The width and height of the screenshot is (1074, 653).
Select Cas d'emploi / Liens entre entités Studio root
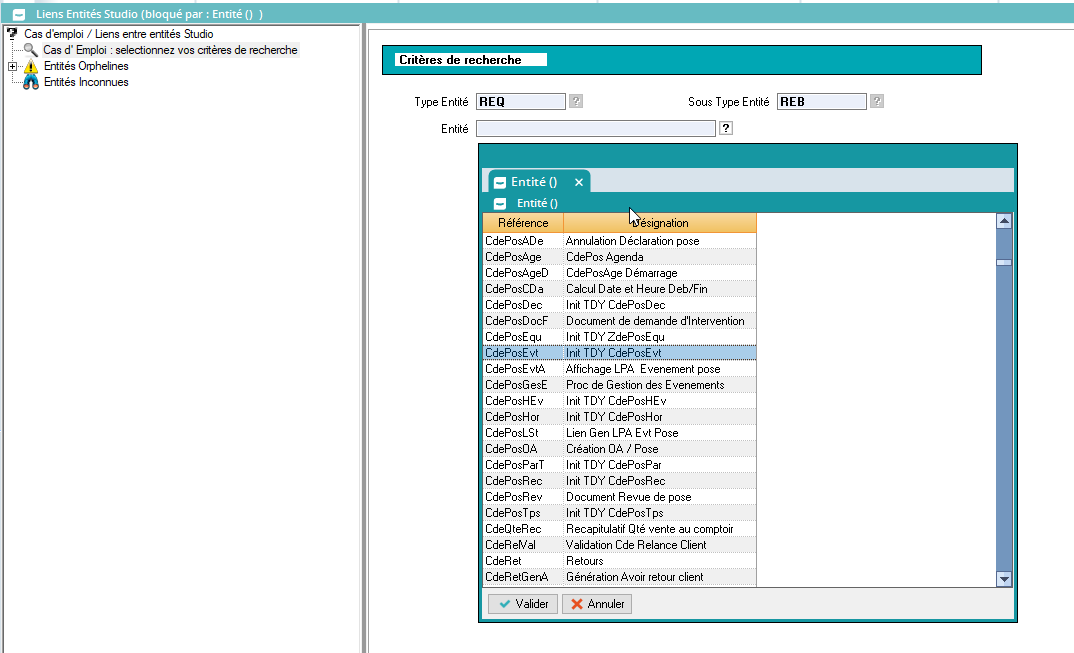118,34
